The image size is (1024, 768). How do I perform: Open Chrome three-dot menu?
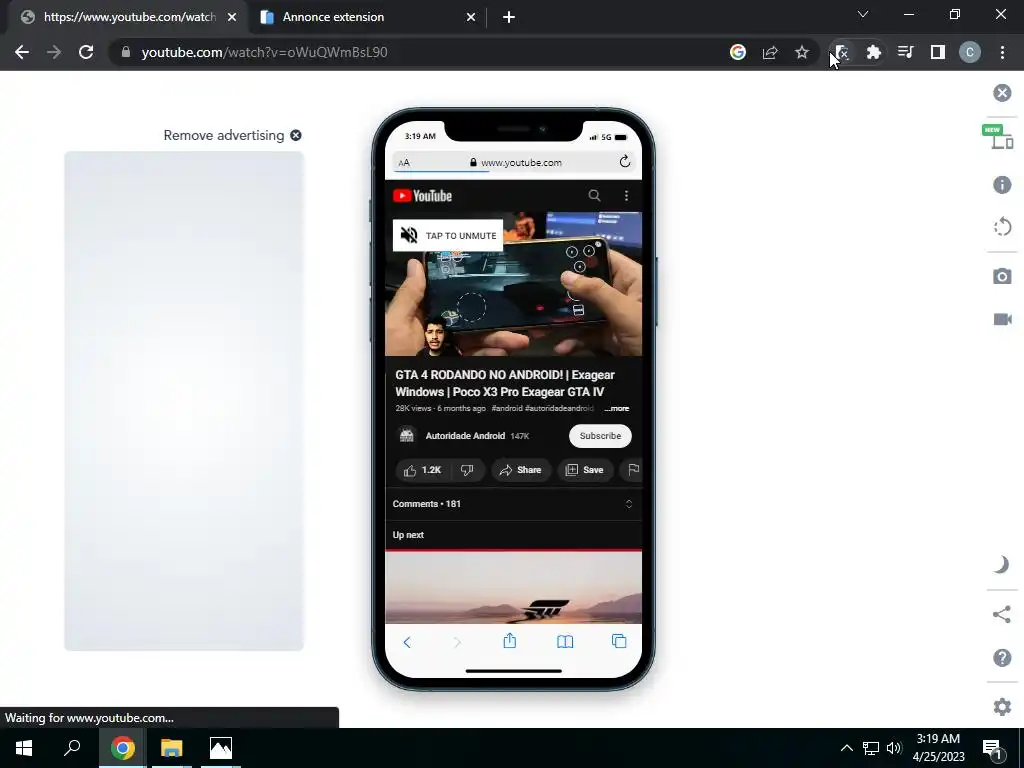pyautogui.click(x=1002, y=52)
